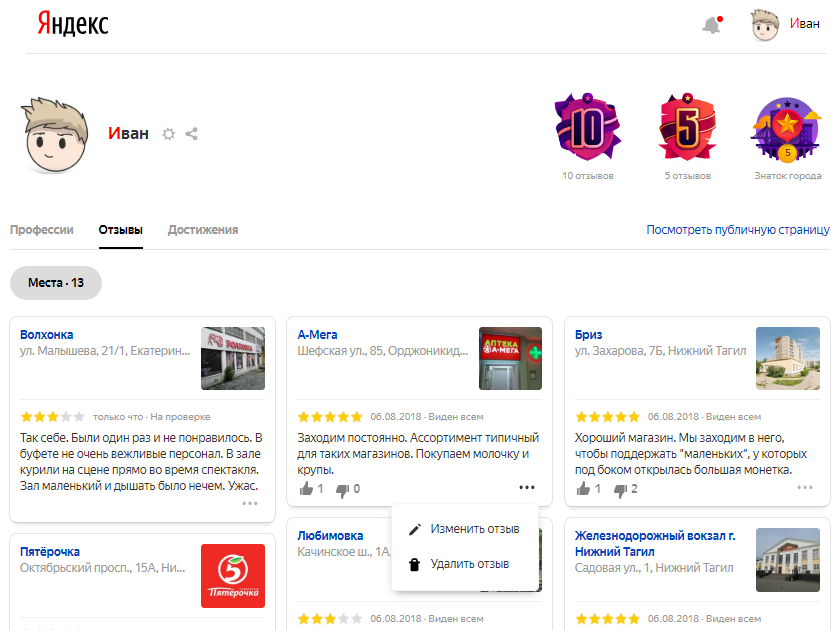The height and width of the screenshot is (630, 840).
Task: Open the Любимовка place link
Action: point(330,536)
